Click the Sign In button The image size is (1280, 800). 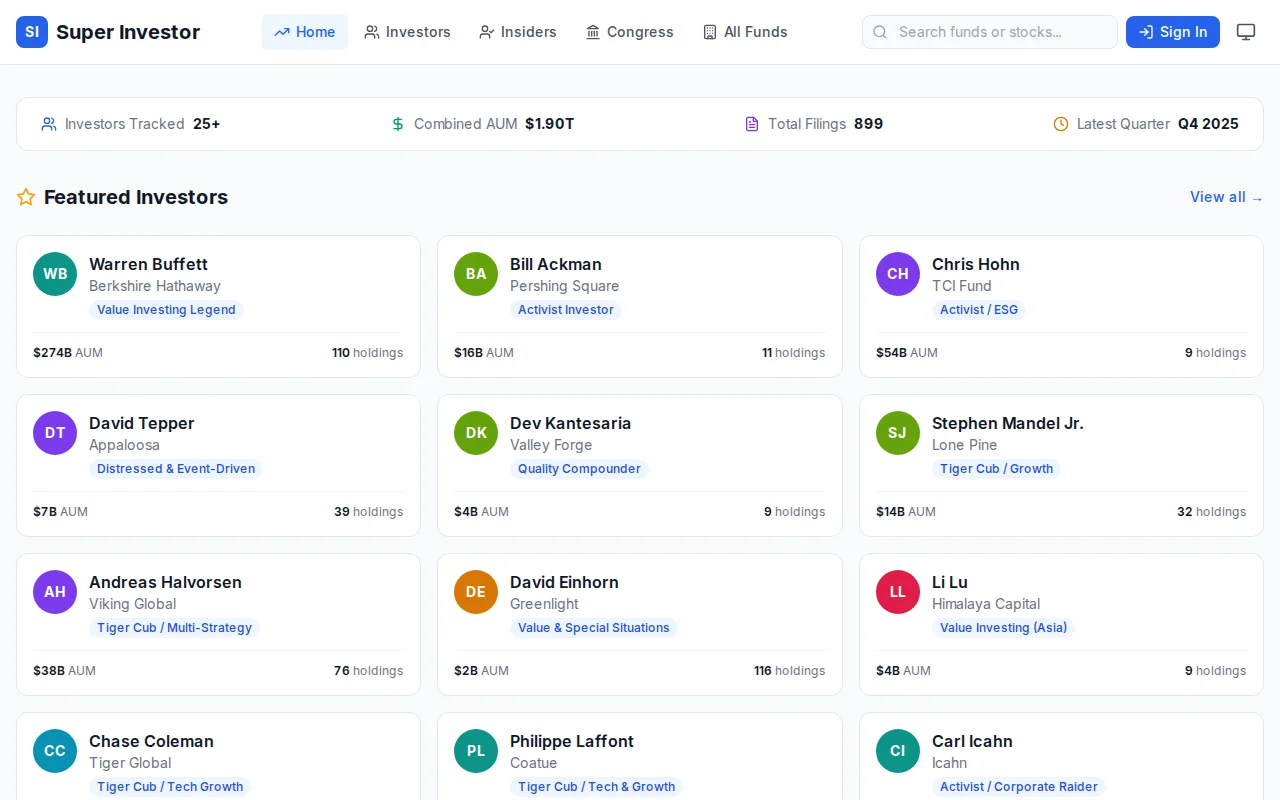[x=1173, y=32]
